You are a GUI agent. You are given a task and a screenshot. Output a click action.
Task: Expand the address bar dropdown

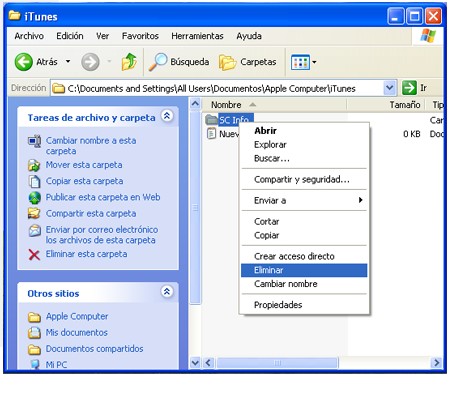389,88
